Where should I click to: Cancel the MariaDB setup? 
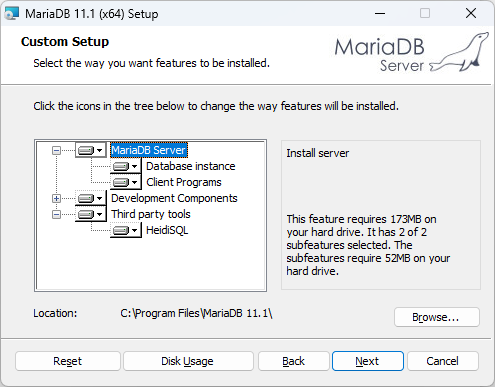[x=443, y=361]
